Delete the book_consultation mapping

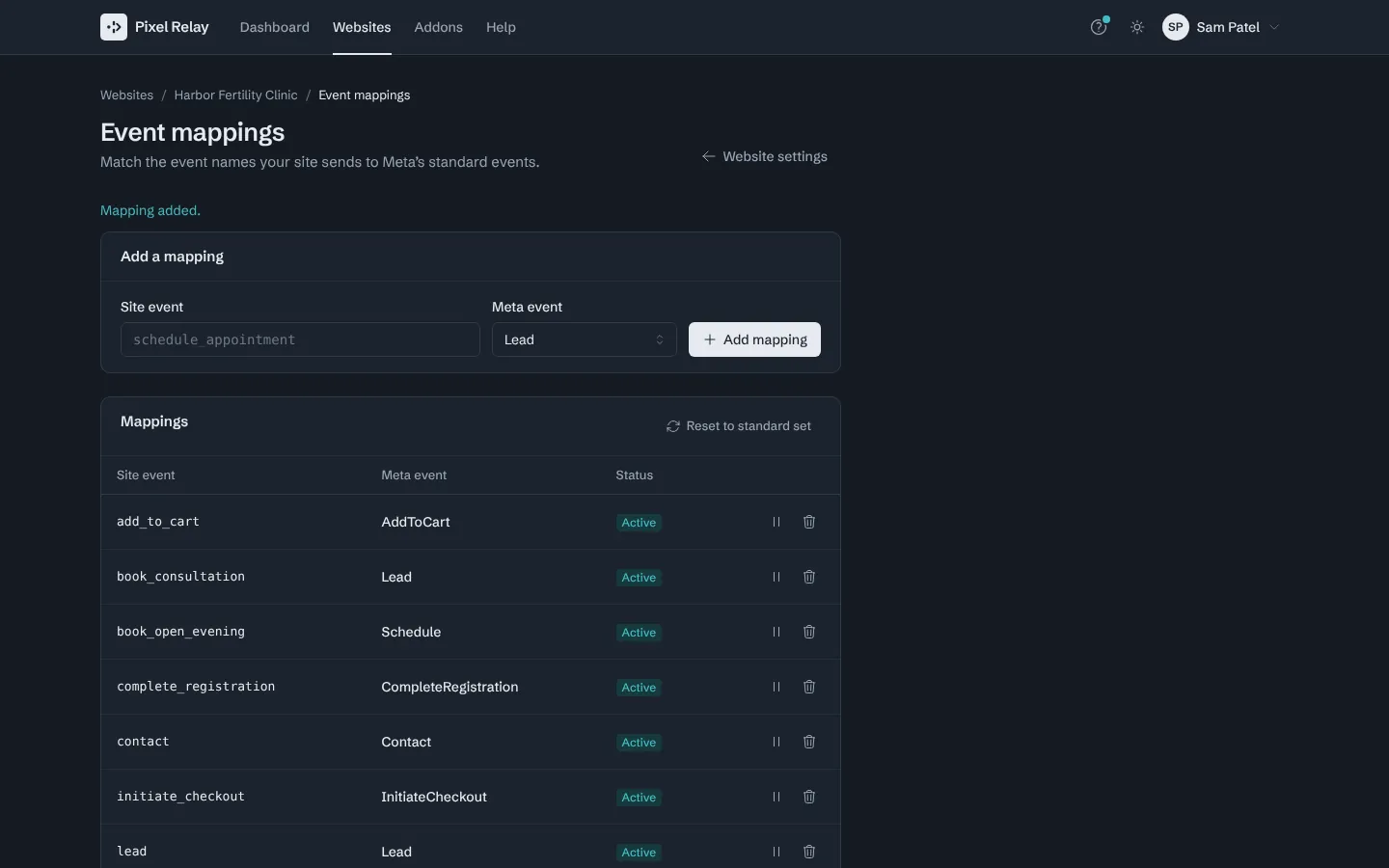click(x=809, y=577)
